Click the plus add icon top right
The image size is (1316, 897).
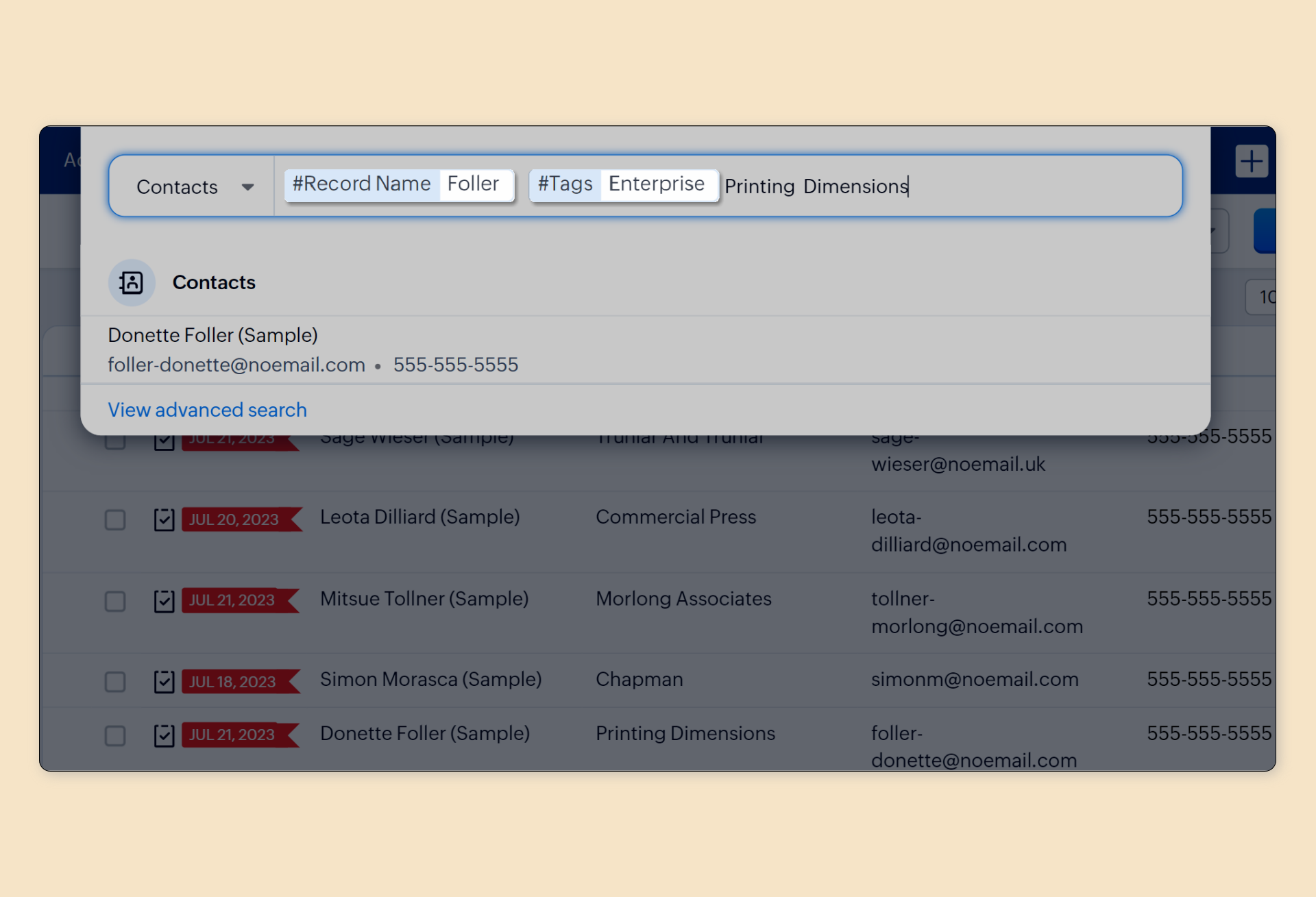tap(1251, 162)
